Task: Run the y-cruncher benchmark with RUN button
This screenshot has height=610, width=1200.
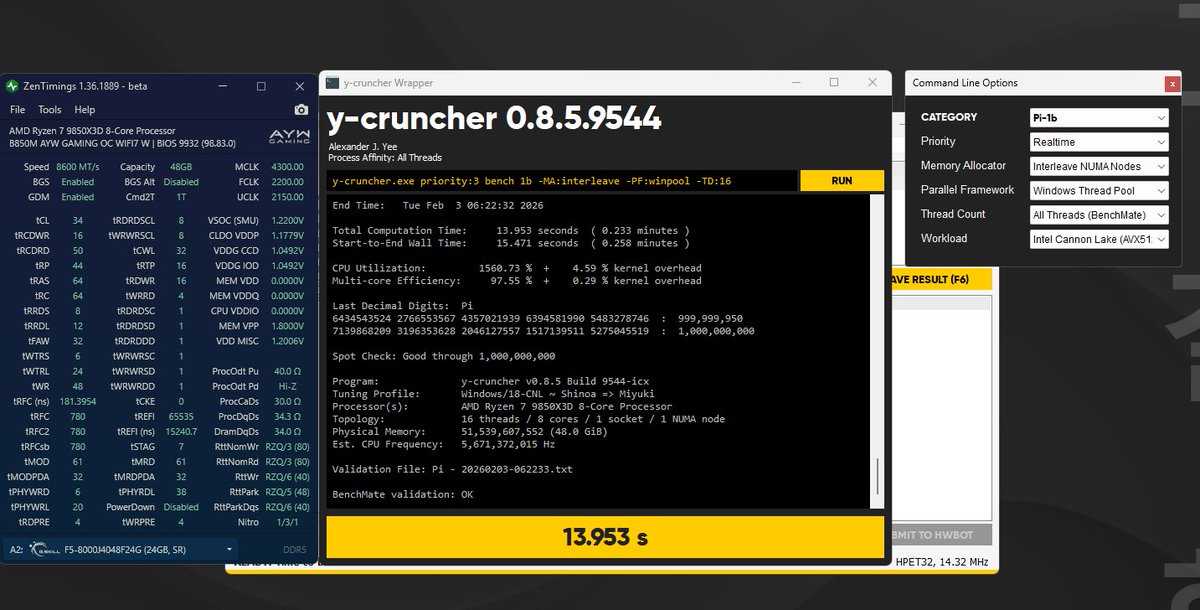Action: 842,181
